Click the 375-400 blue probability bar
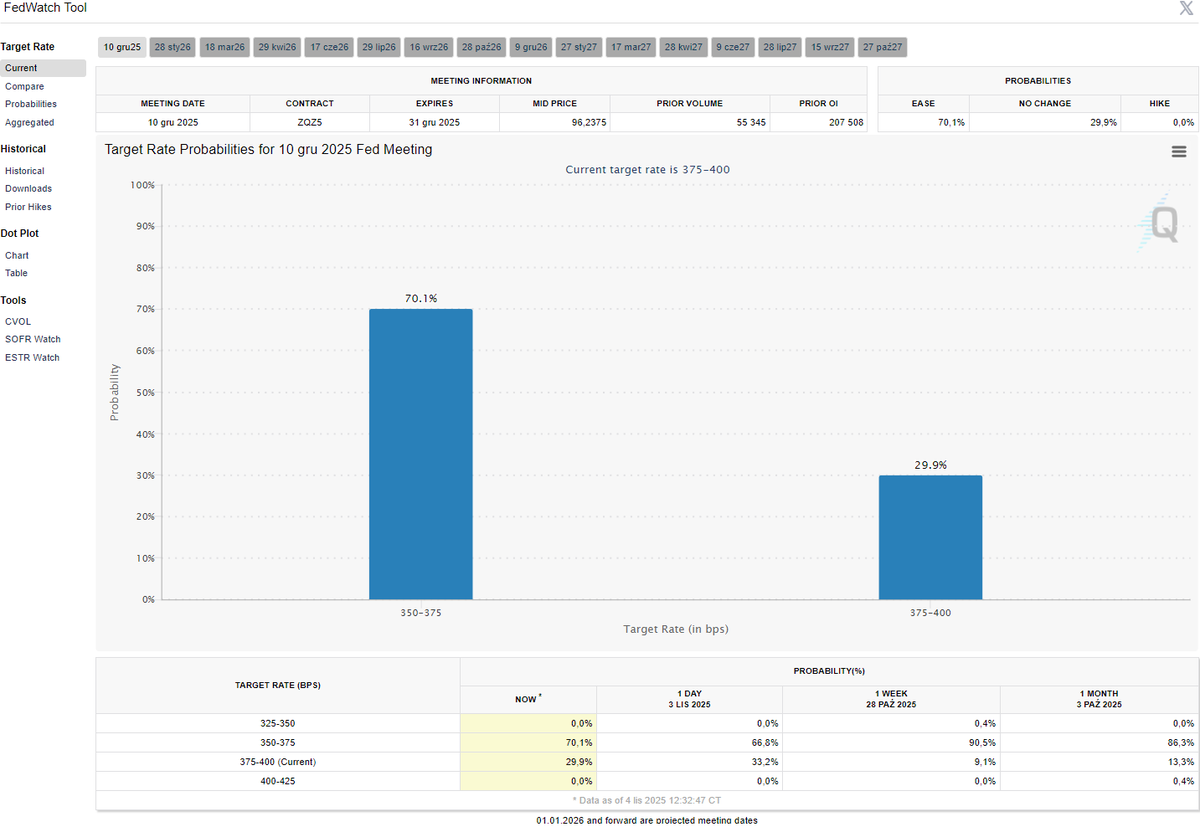 pos(930,537)
